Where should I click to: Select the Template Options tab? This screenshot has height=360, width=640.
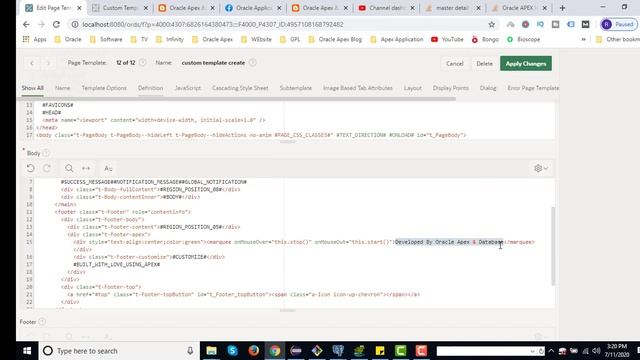click(104, 88)
